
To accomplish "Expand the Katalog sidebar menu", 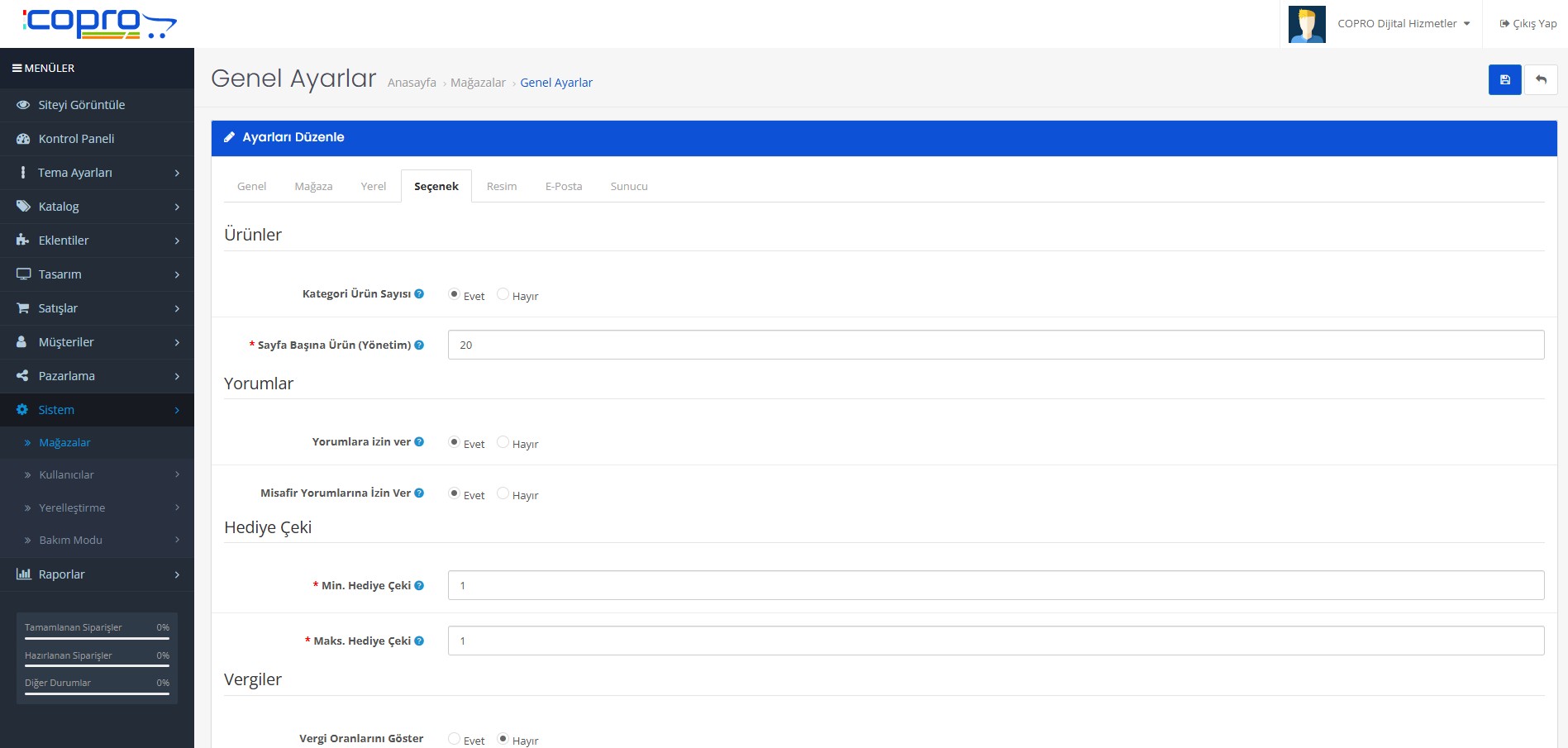I will click(97, 207).
